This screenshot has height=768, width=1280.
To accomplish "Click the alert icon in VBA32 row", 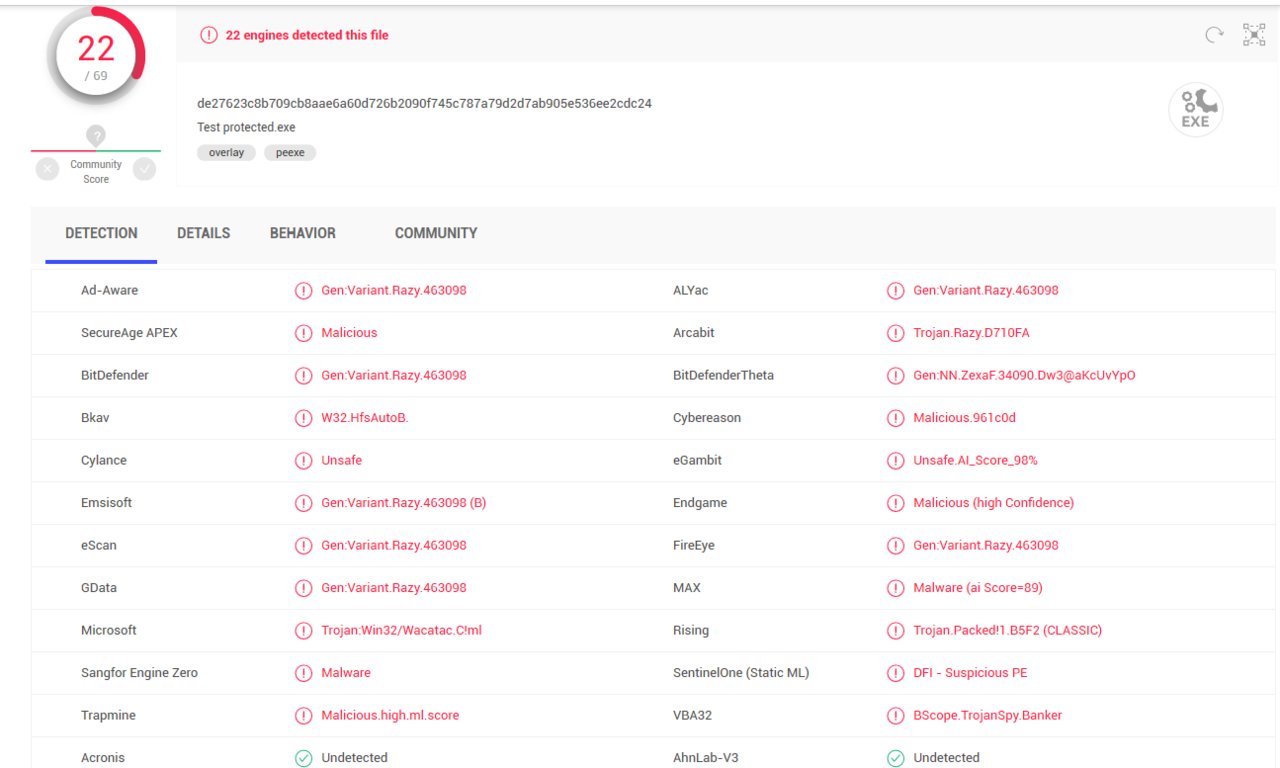I will (895, 716).
